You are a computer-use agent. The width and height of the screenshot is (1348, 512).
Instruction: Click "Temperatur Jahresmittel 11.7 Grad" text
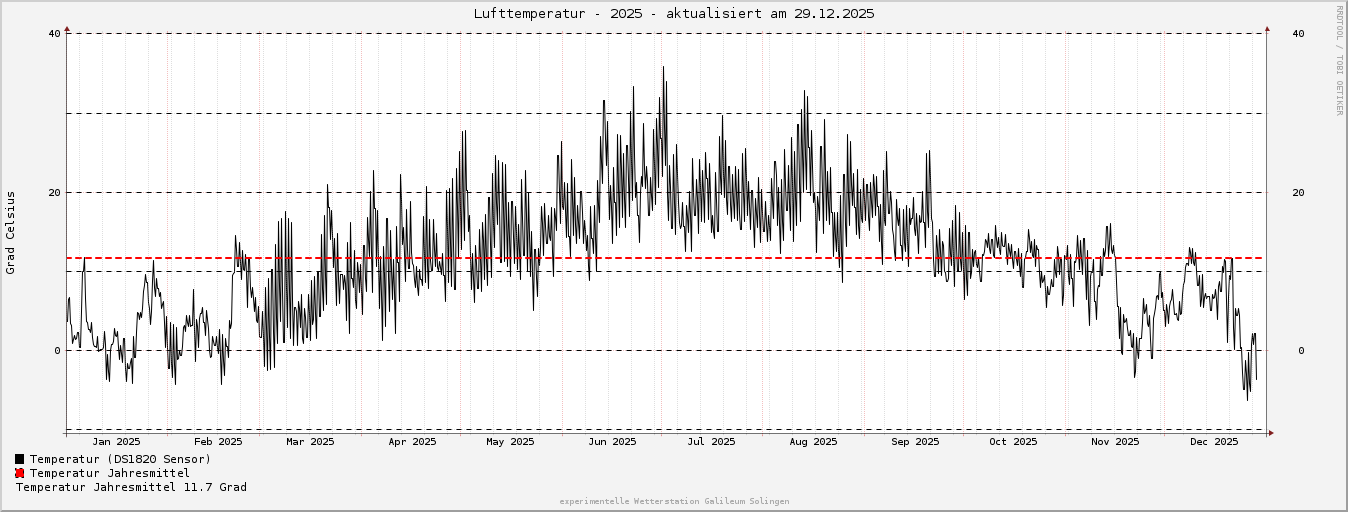pos(131,487)
